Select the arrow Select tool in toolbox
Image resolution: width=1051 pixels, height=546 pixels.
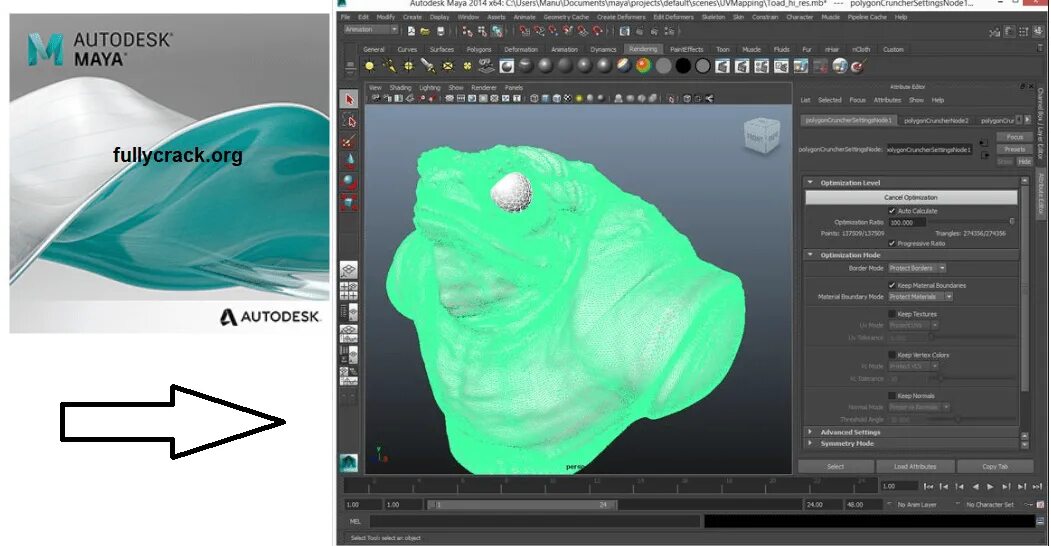click(349, 99)
